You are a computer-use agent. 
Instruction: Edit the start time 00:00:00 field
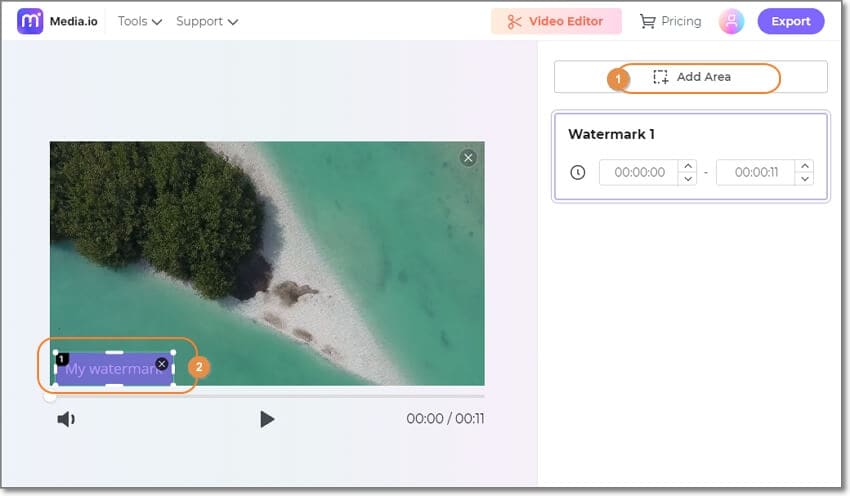[639, 172]
